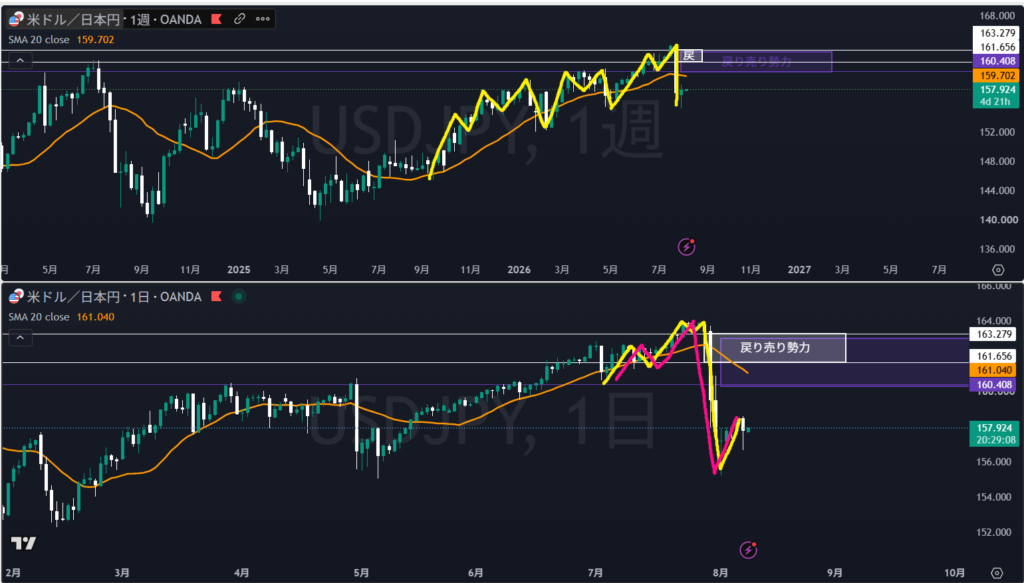Click the red flag icon on weekly chart
The height and width of the screenshot is (583, 1024).
[x=216, y=20]
